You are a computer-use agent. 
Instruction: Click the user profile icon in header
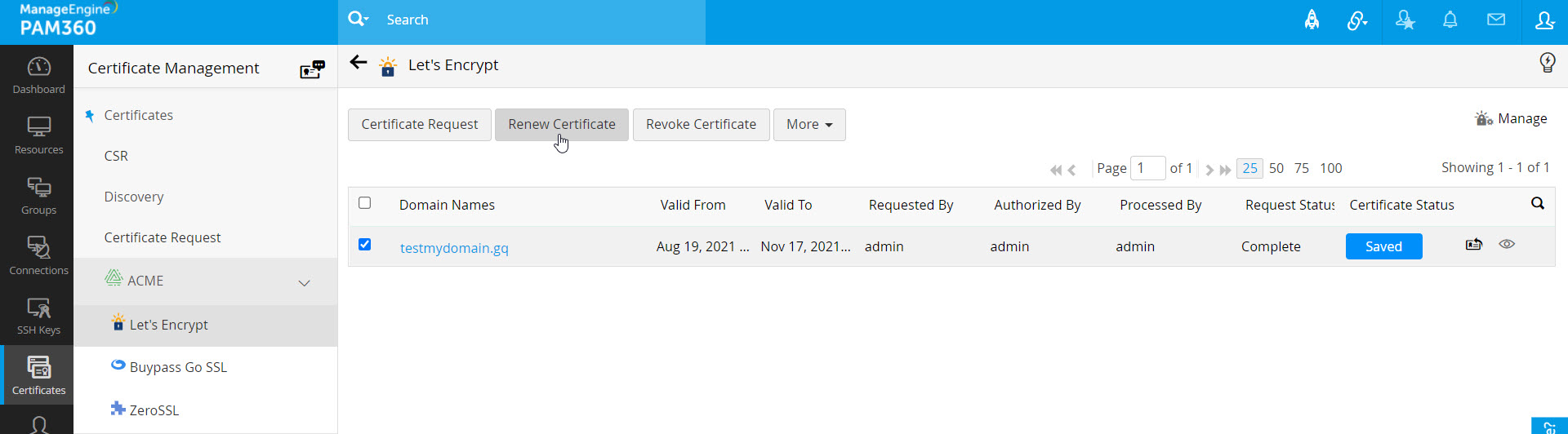(1544, 20)
